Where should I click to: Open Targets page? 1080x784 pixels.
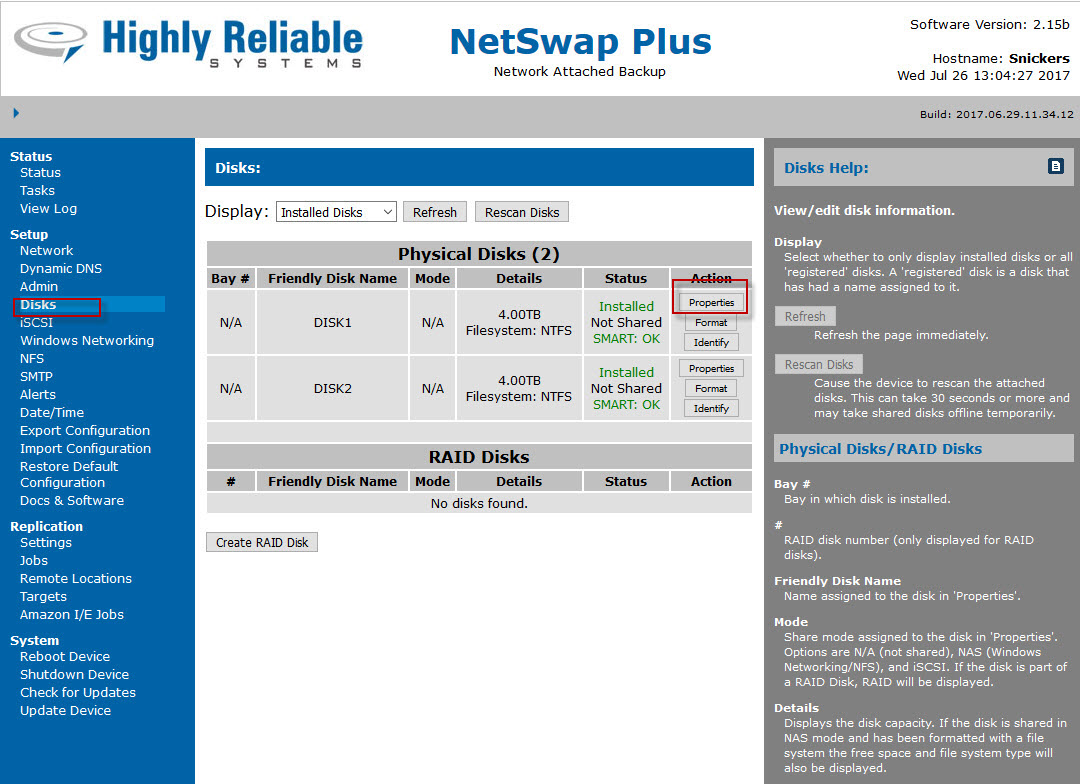pyautogui.click(x=43, y=597)
